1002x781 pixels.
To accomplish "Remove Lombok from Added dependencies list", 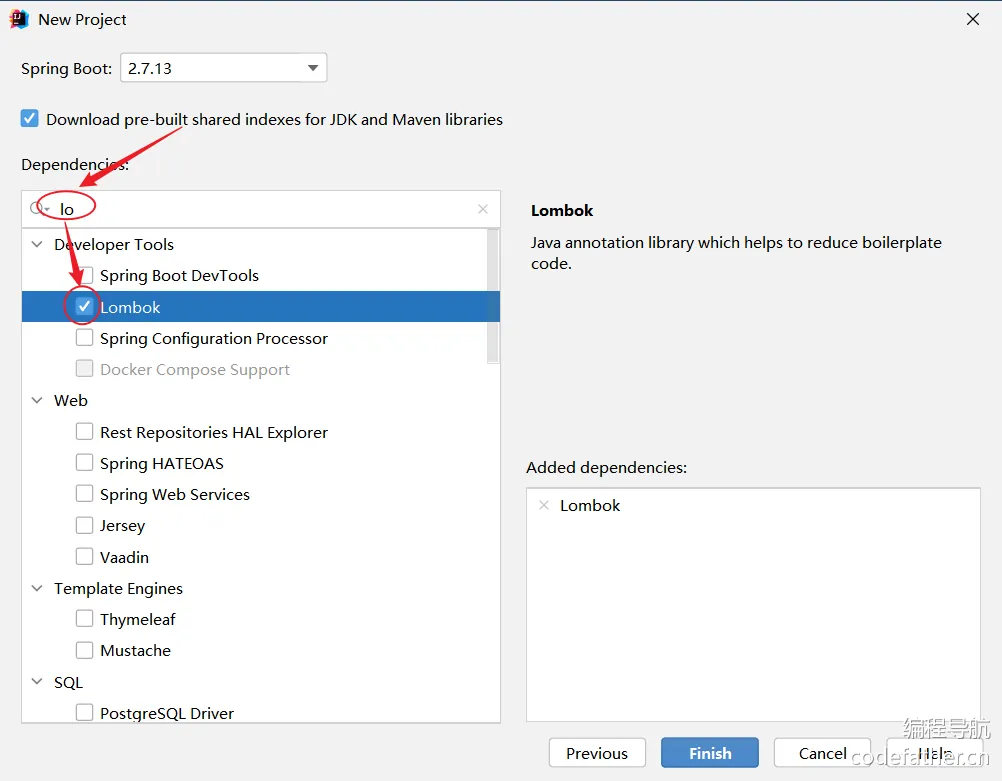I will pos(544,506).
